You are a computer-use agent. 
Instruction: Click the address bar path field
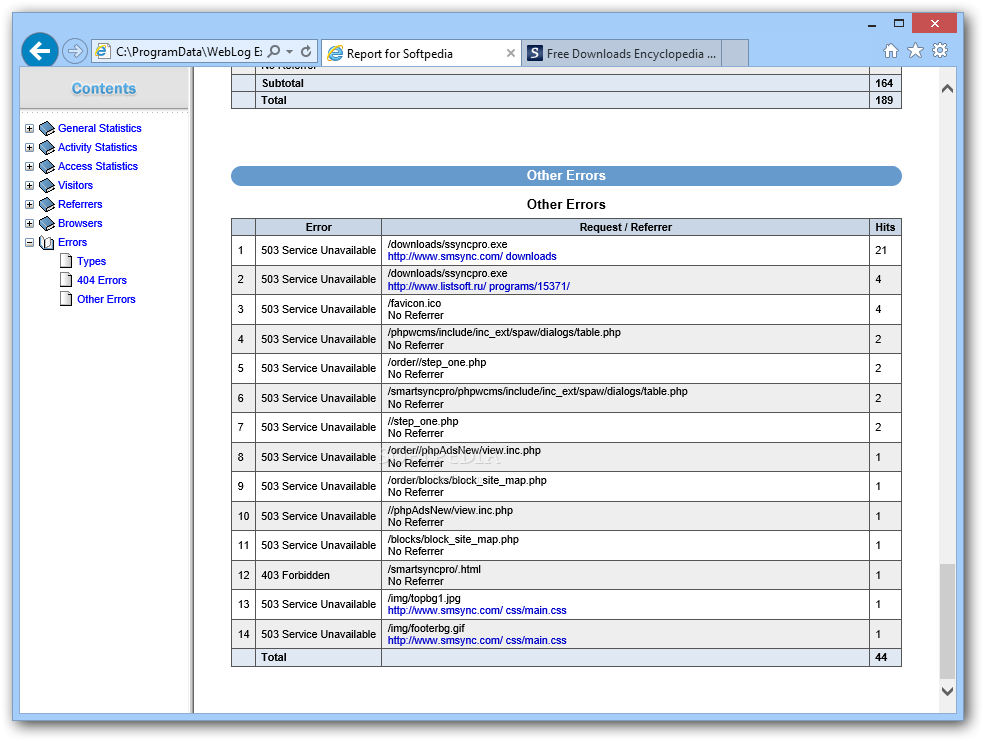pyautogui.click(x=188, y=51)
